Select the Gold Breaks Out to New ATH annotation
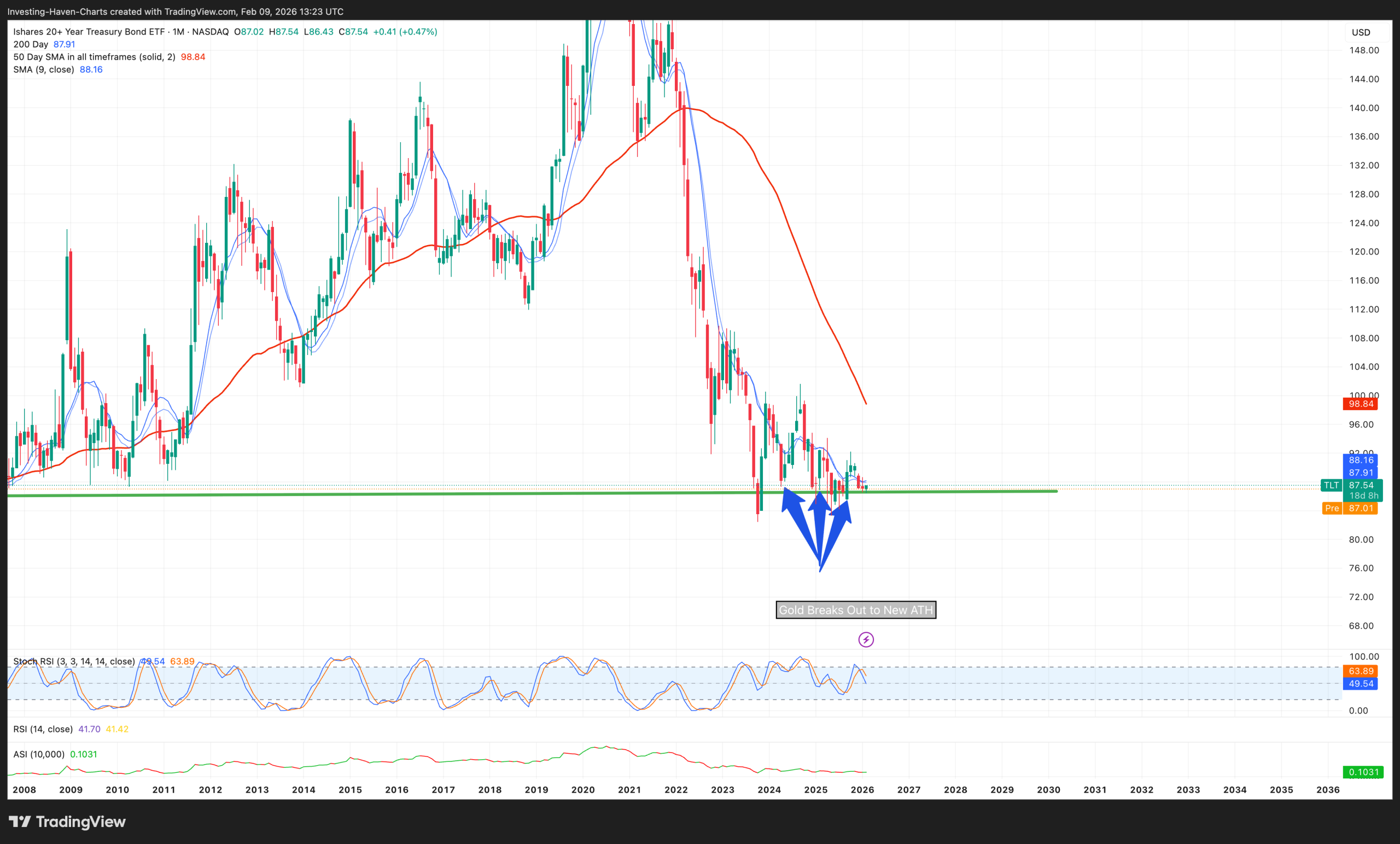This screenshot has width=1400, height=844. [855, 610]
